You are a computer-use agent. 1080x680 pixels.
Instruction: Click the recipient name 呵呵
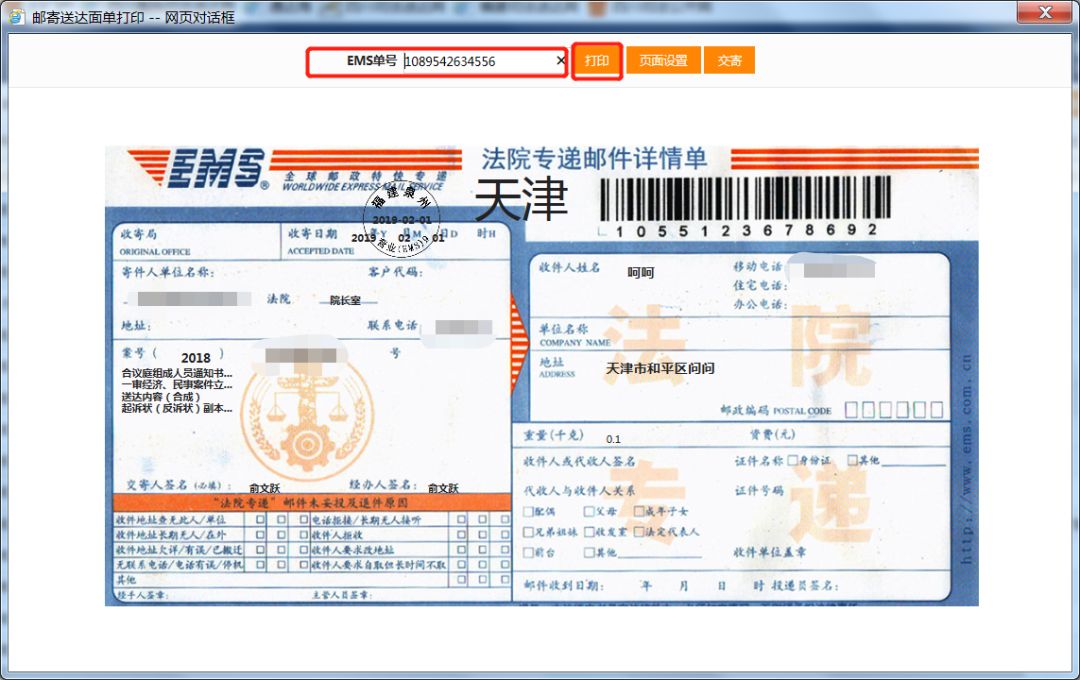pos(641,270)
